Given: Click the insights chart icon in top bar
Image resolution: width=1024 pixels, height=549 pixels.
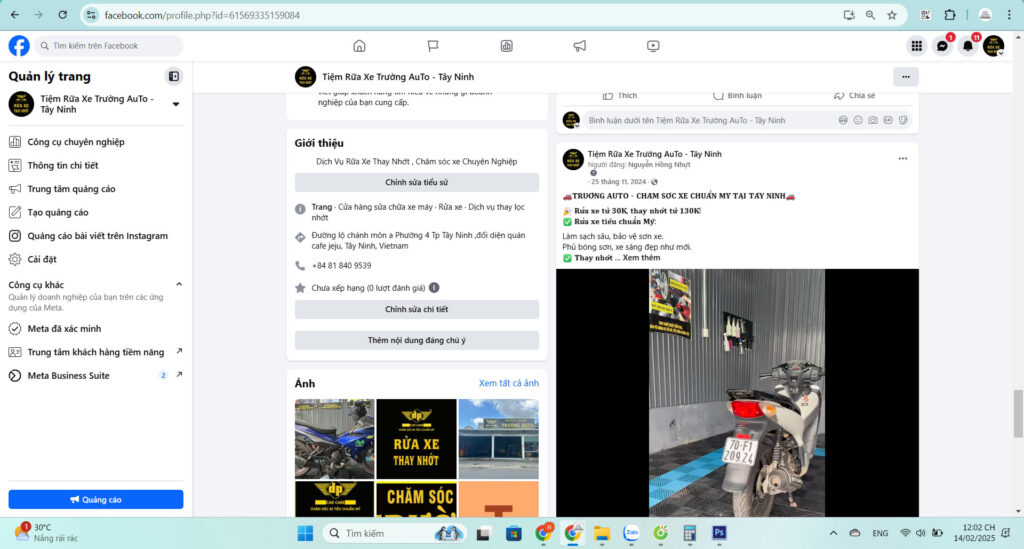Looking at the screenshot, I should tap(507, 46).
